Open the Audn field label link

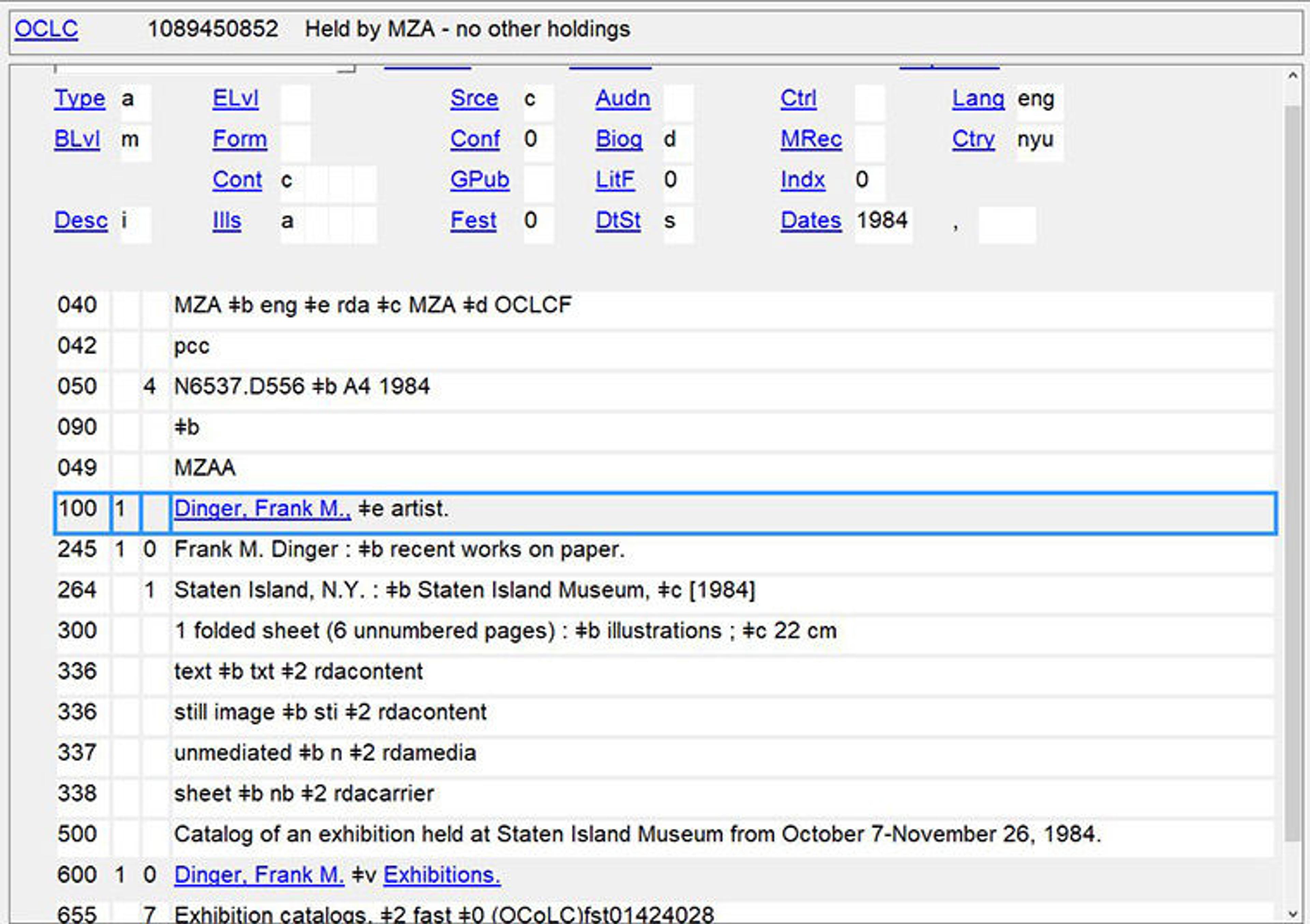[623, 99]
